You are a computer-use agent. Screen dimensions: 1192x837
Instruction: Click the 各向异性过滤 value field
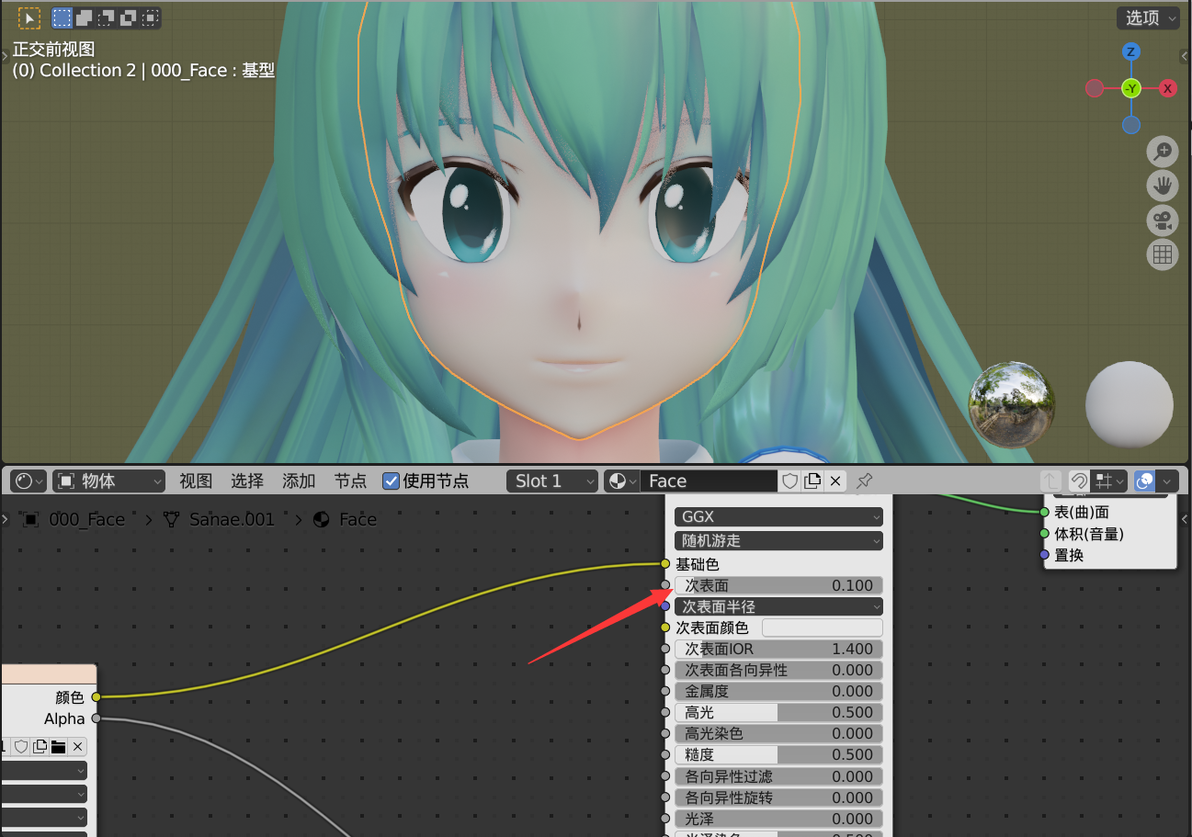pyautogui.click(x=778, y=776)
